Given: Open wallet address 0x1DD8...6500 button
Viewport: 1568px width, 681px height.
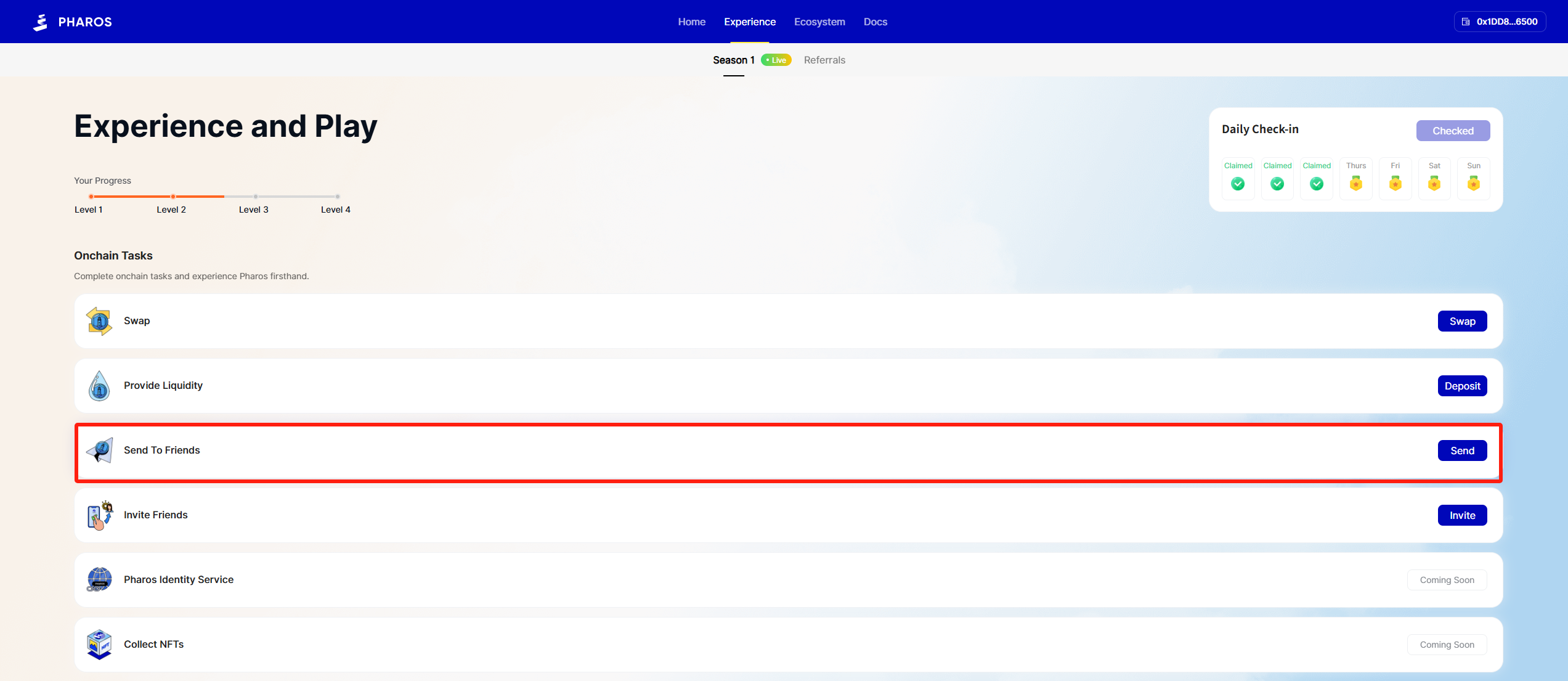Looking at the screenshot, I should click(1500, 22).
